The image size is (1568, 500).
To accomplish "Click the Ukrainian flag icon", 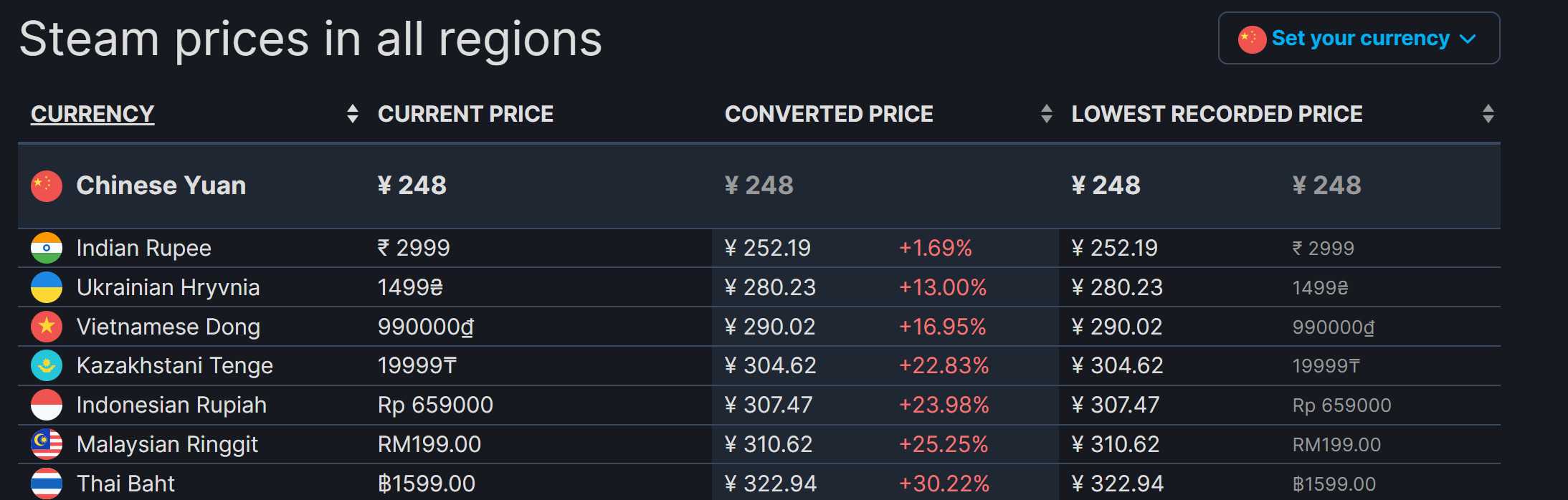I will (47, 287).
